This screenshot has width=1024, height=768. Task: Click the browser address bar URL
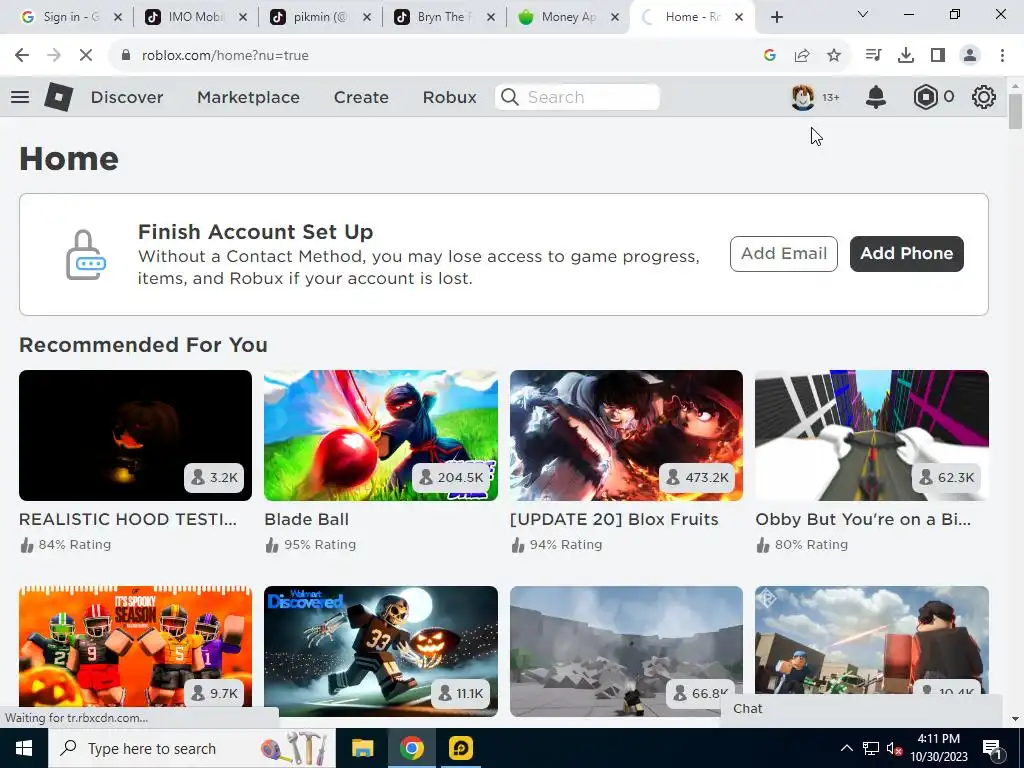coord(225,56)
